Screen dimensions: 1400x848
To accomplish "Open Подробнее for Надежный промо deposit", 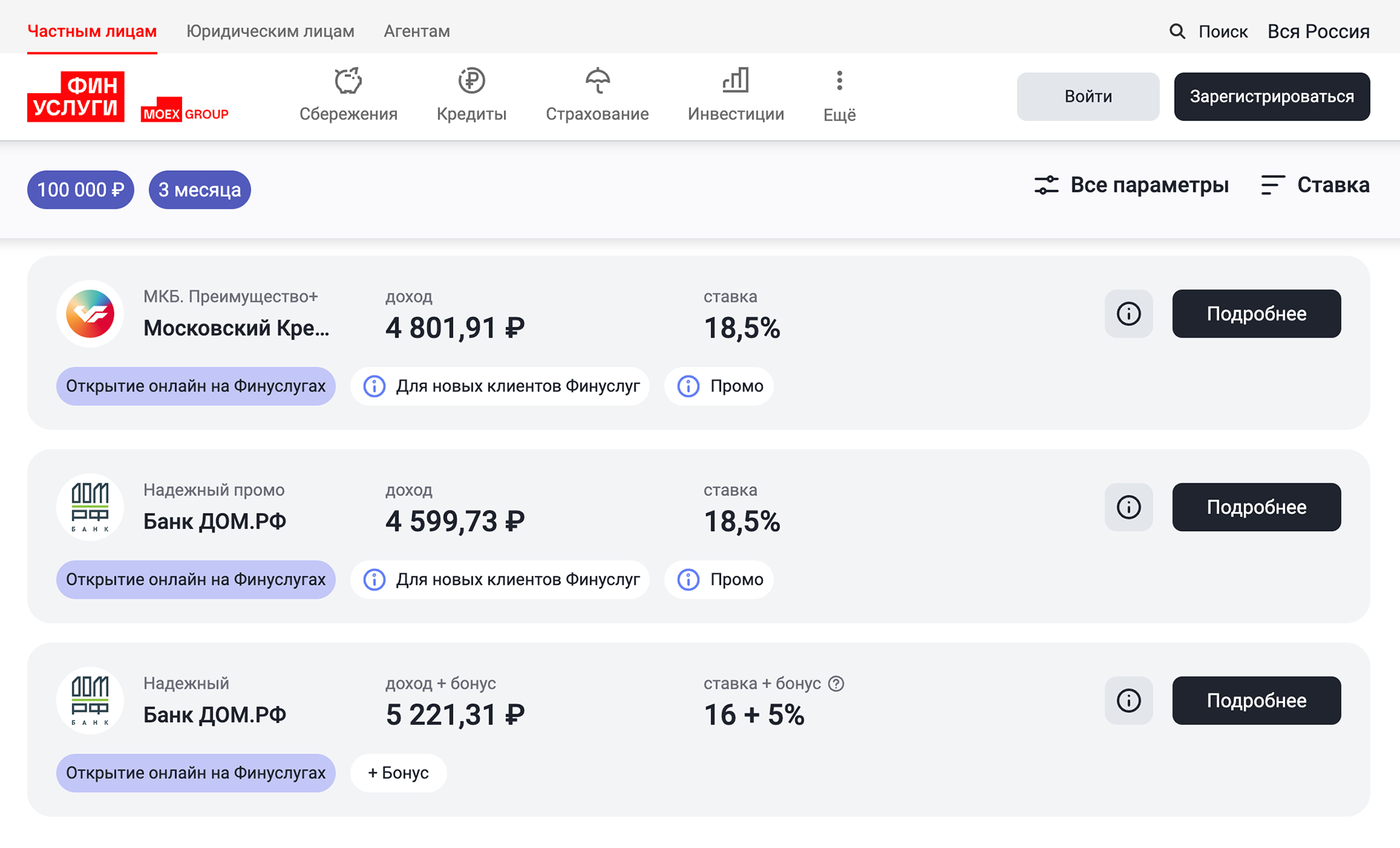I will tap(1256, 507).
